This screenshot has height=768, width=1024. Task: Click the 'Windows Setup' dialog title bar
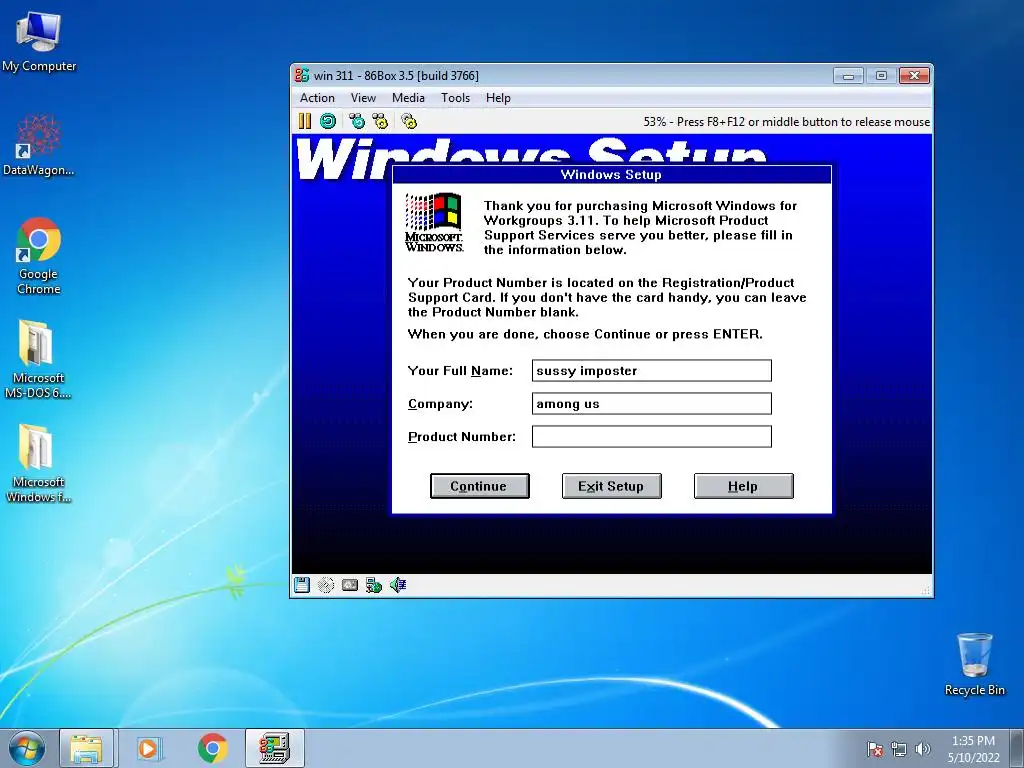(x=611, y=174)
